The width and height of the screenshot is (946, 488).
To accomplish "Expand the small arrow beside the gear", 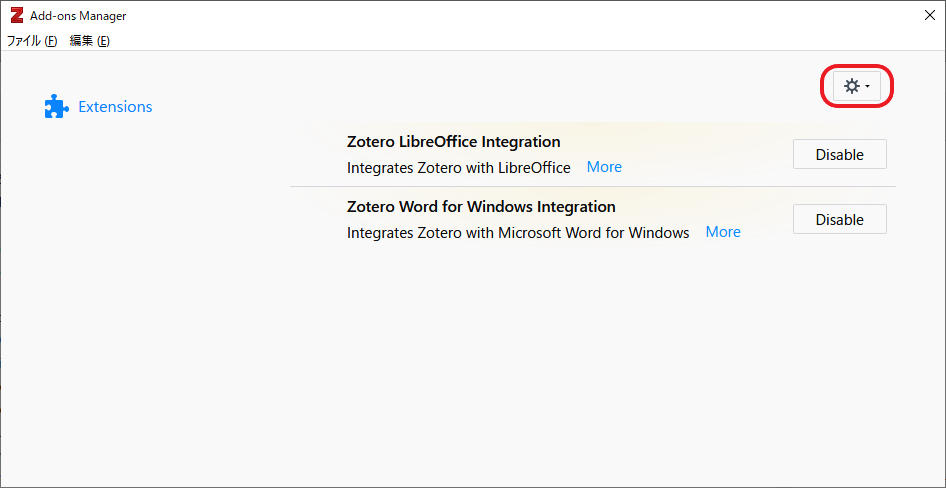I will click(868, 87).
